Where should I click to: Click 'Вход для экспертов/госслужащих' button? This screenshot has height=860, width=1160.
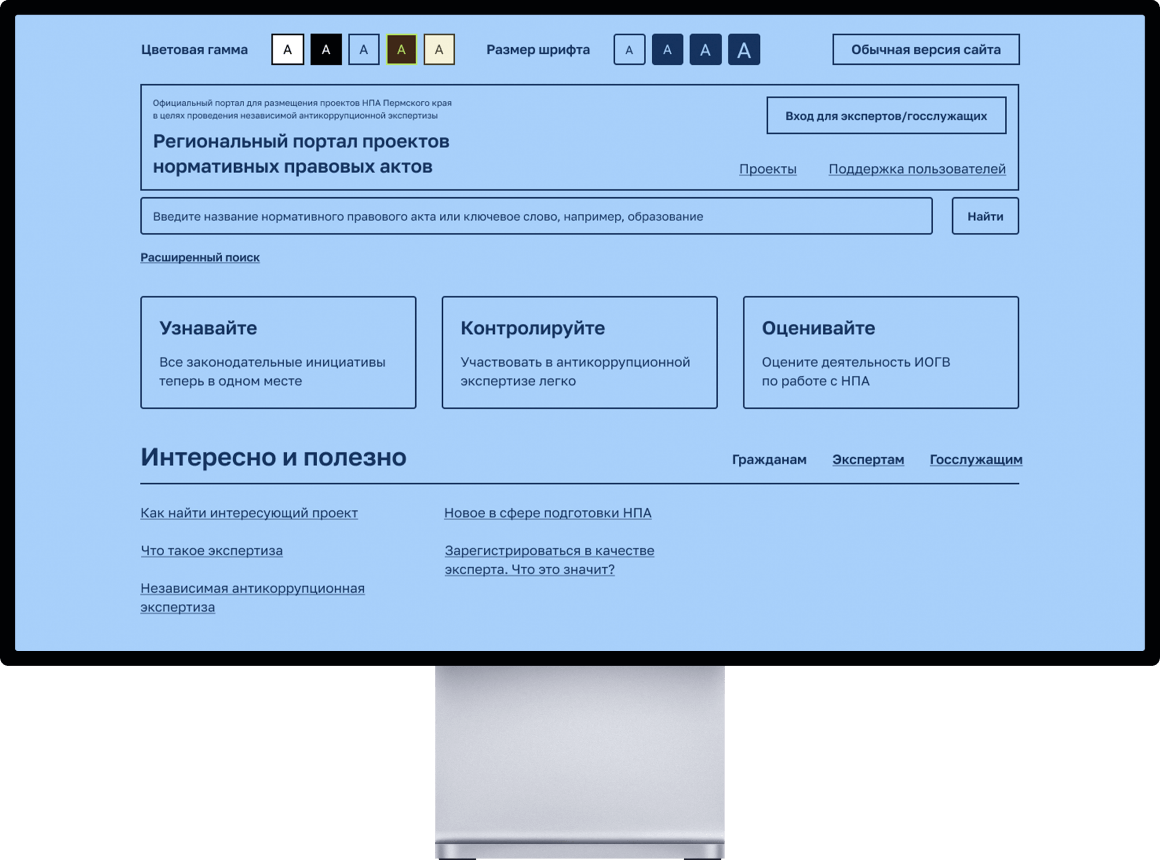886,116
